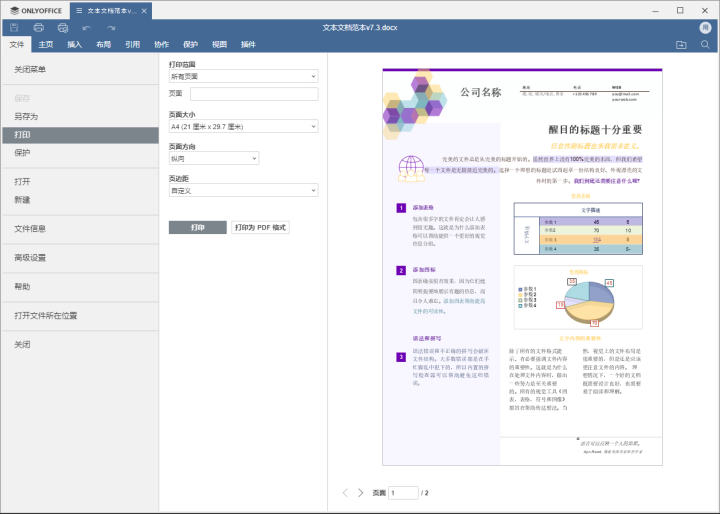Image resolution: width=720 pixels, height=514 pixels.
Task: Switch to the 插入 ribbon tab
Action: (x=75, y=45)
